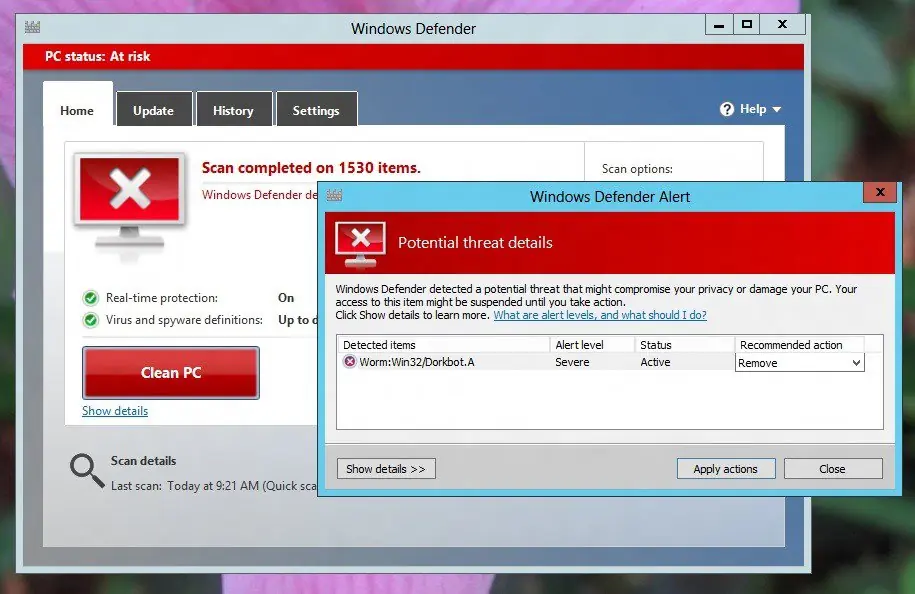Expand the Help dropdown arrow

(x=777, y=109)
